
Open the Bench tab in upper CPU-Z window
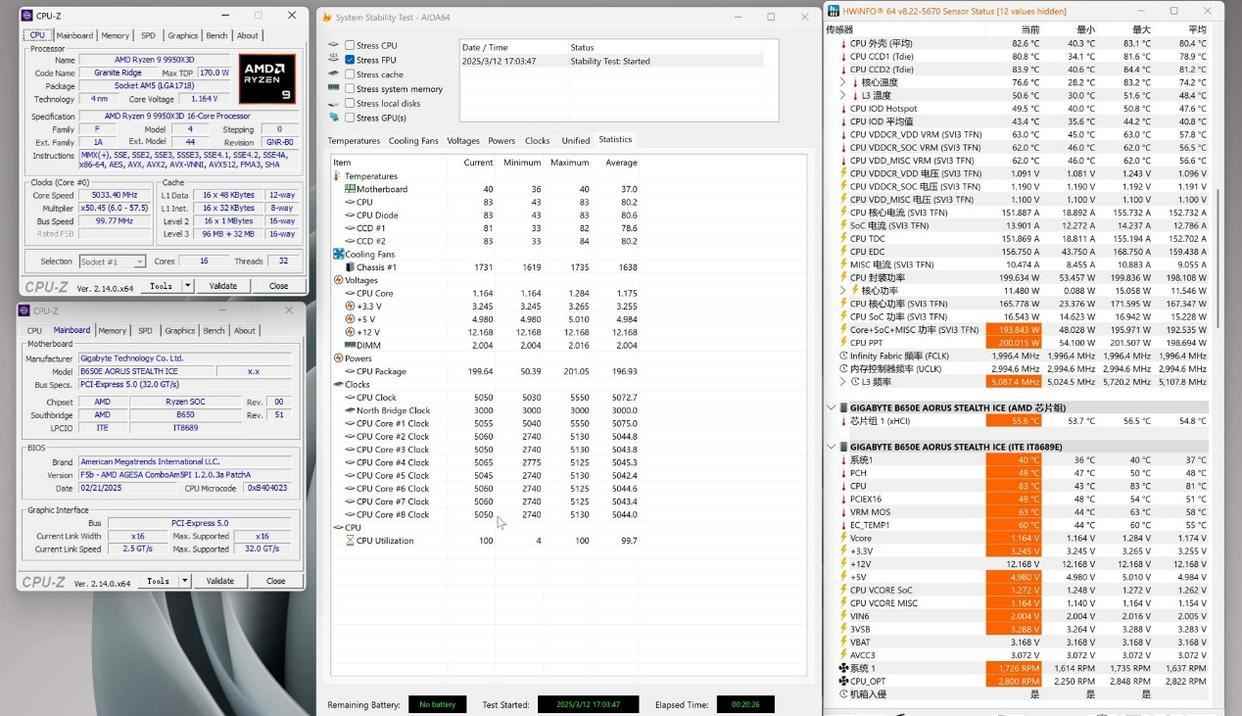216,35
